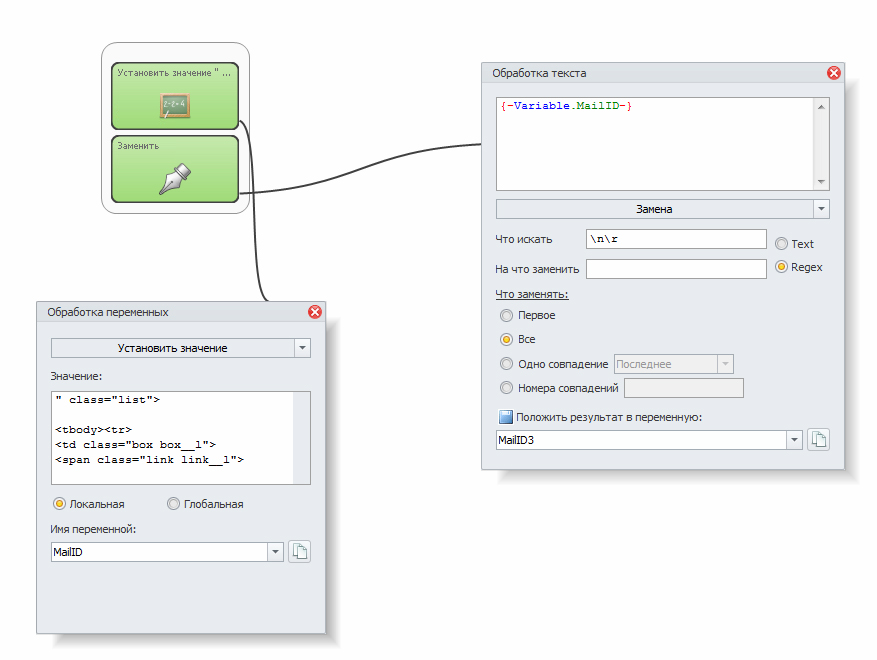Click the chalkboard icon in the set value block

click(174, 106)
